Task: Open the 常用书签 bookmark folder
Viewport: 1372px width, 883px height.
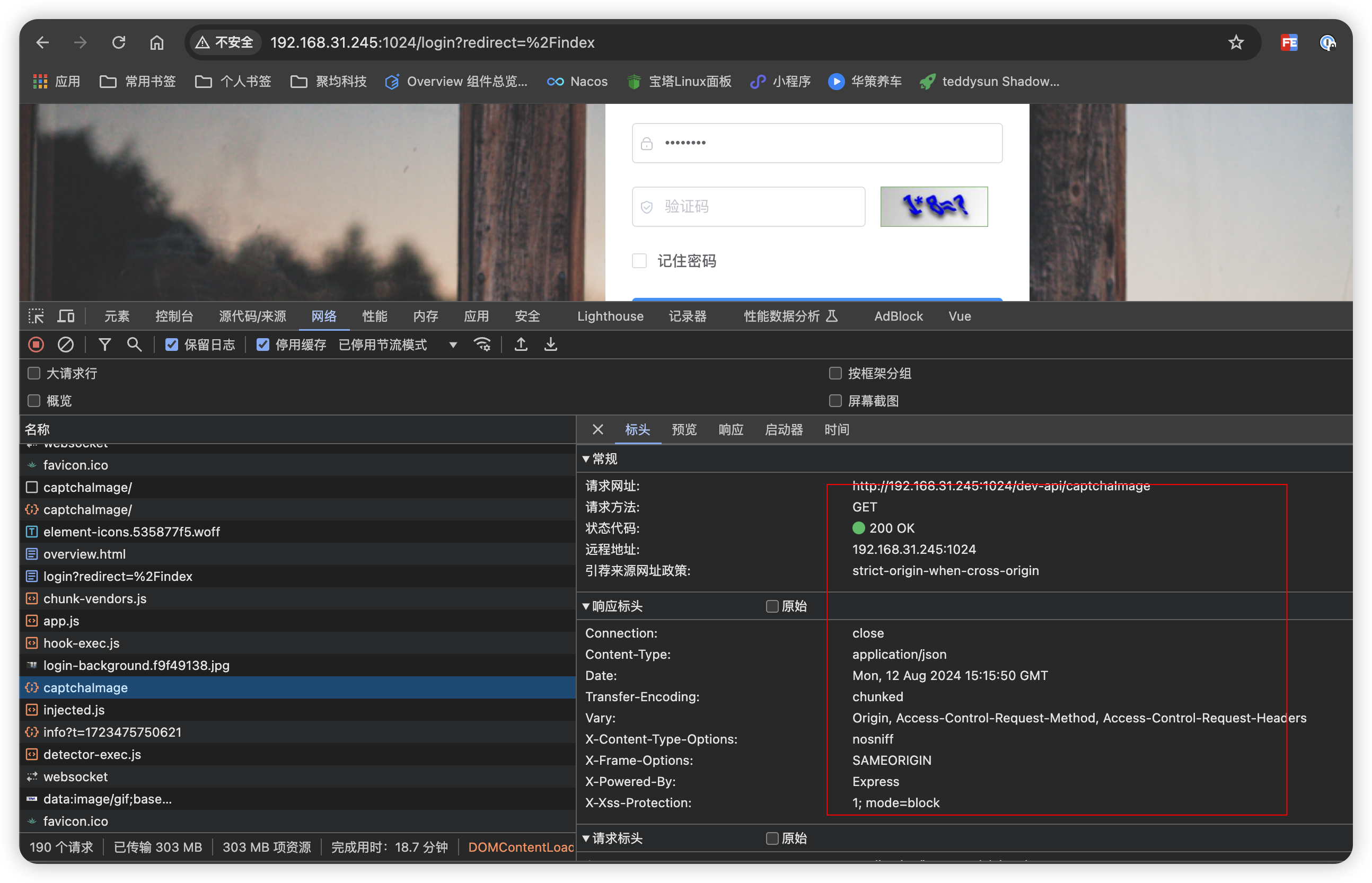Action: pyautogui.click(x=138, y=82)
